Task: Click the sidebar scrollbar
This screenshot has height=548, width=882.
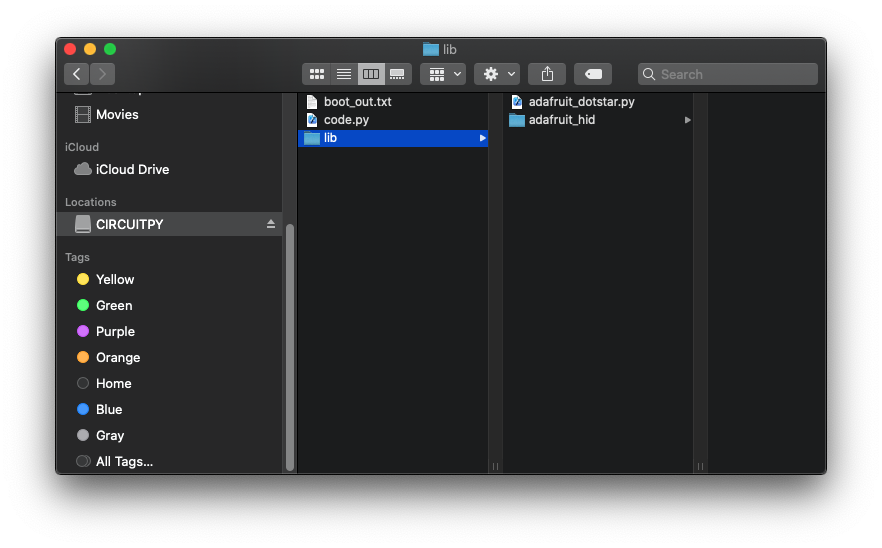Action: (290, 347)
